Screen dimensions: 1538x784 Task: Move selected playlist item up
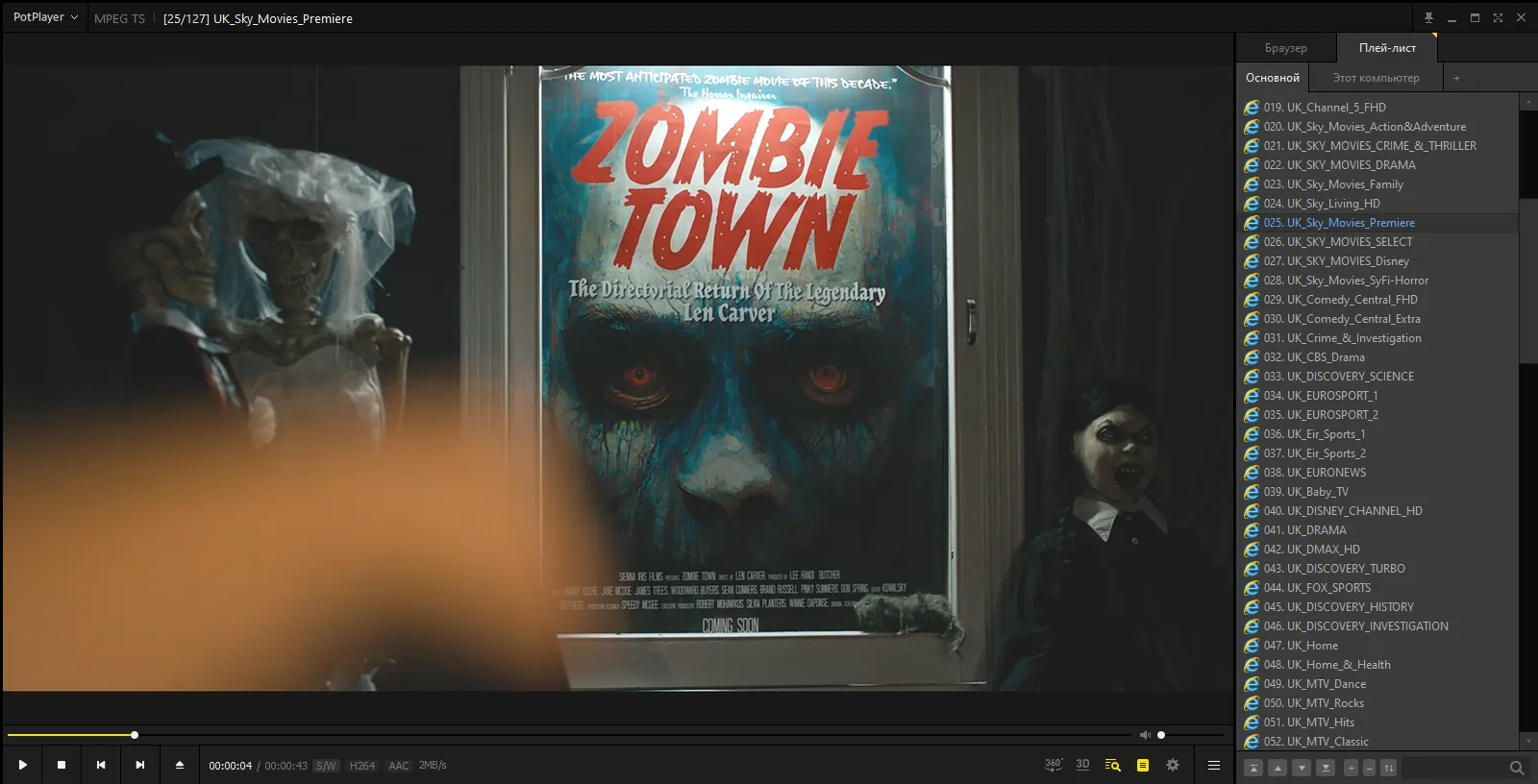tap(1278, 768)
